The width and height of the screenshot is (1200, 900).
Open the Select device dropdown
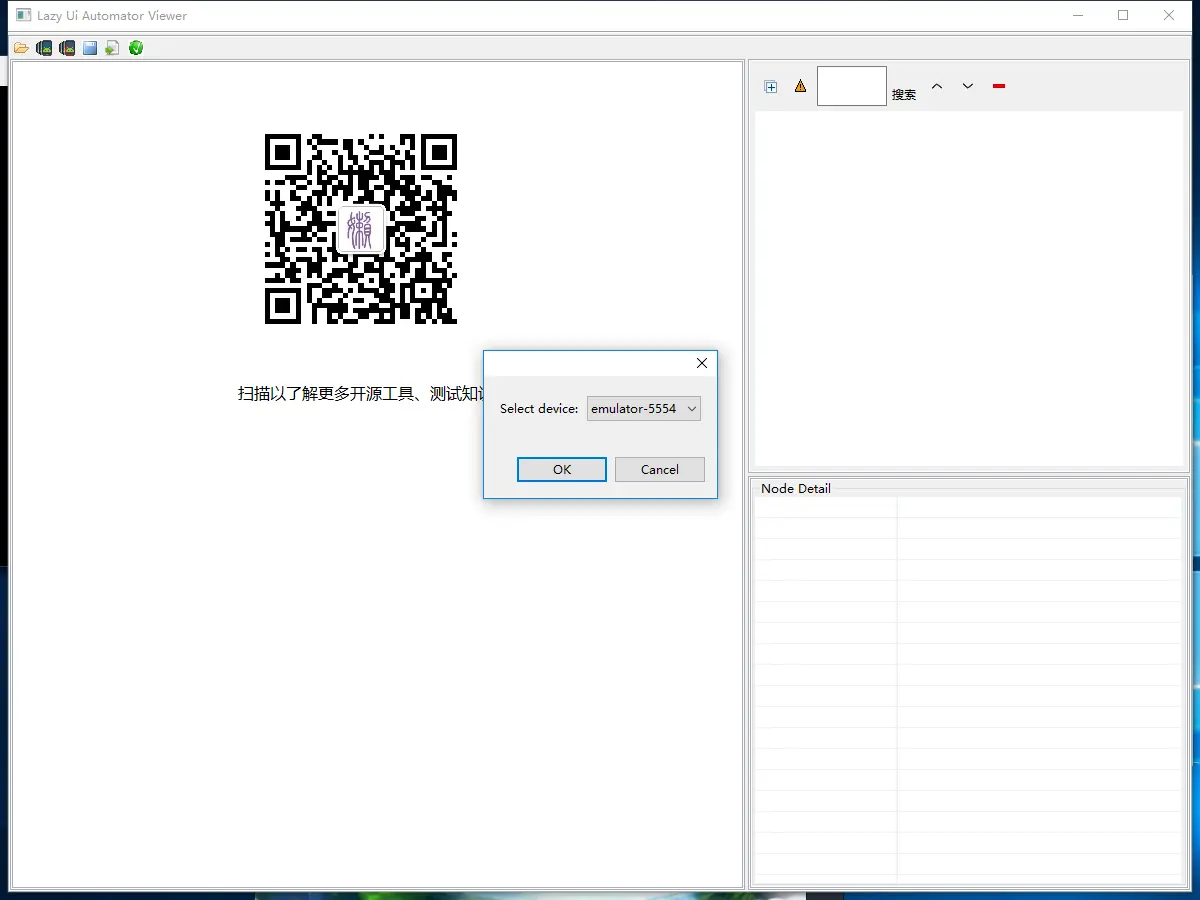coord(644,408)
